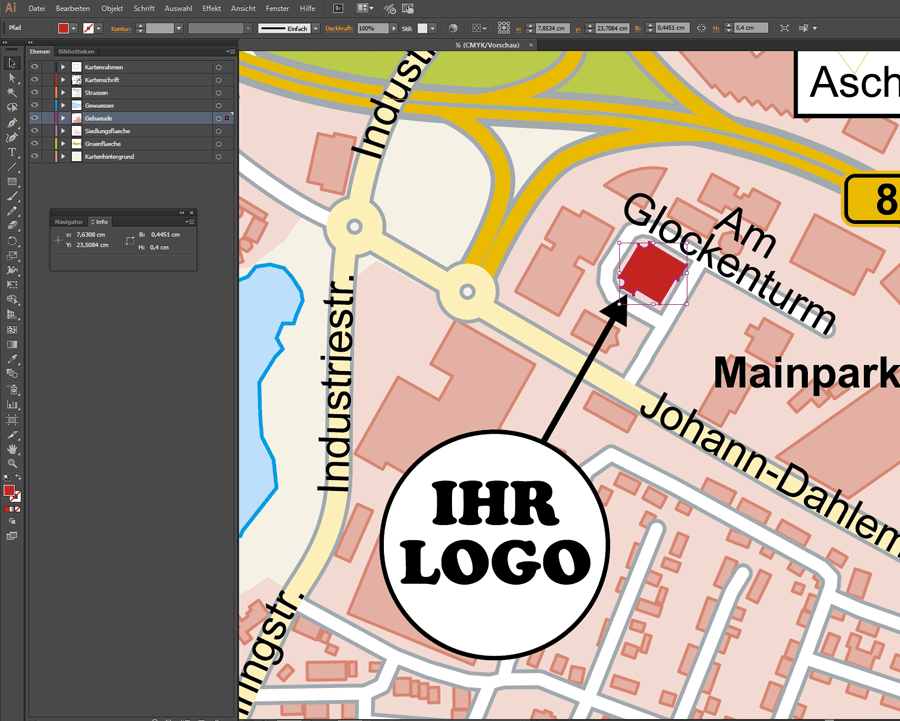Image resolution: width=900 pixels, height=721 pixels.
Task: Expand the Strassen layer
Action: (x=63, y=93)
